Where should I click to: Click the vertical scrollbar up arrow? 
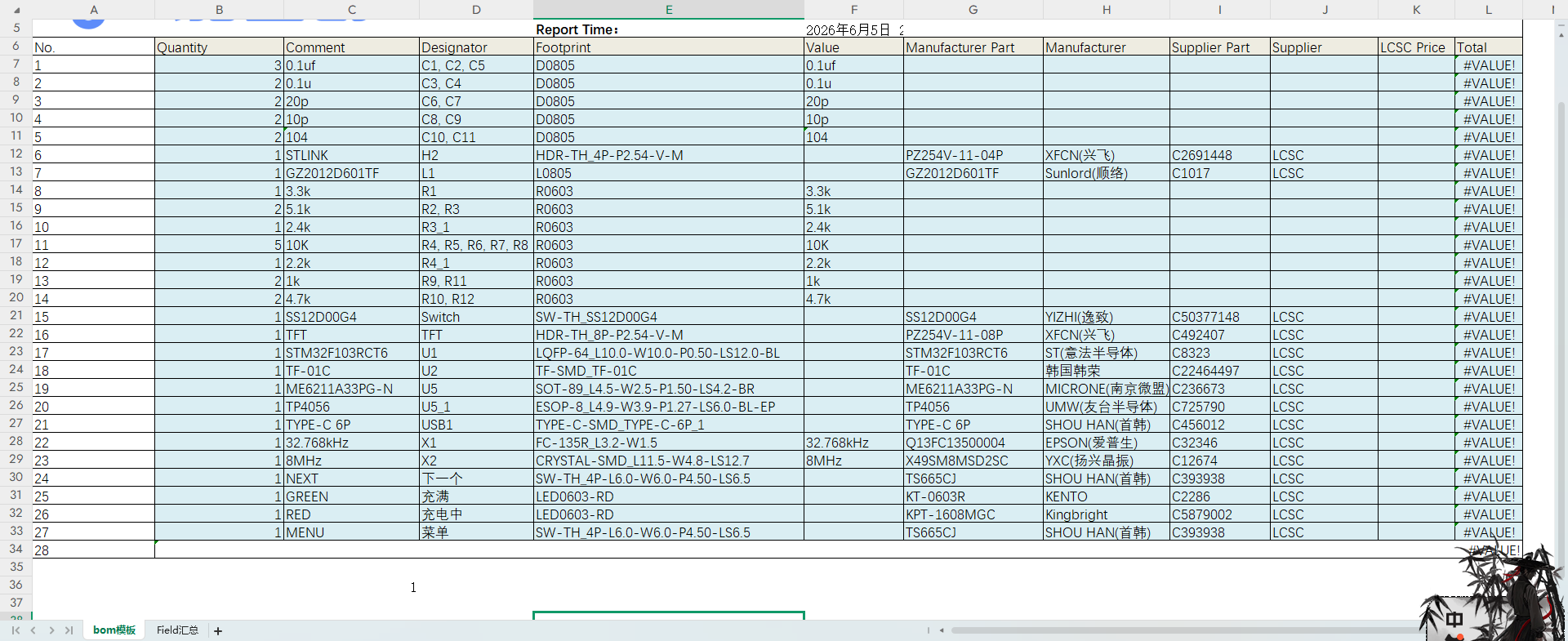pos(1561,35)
